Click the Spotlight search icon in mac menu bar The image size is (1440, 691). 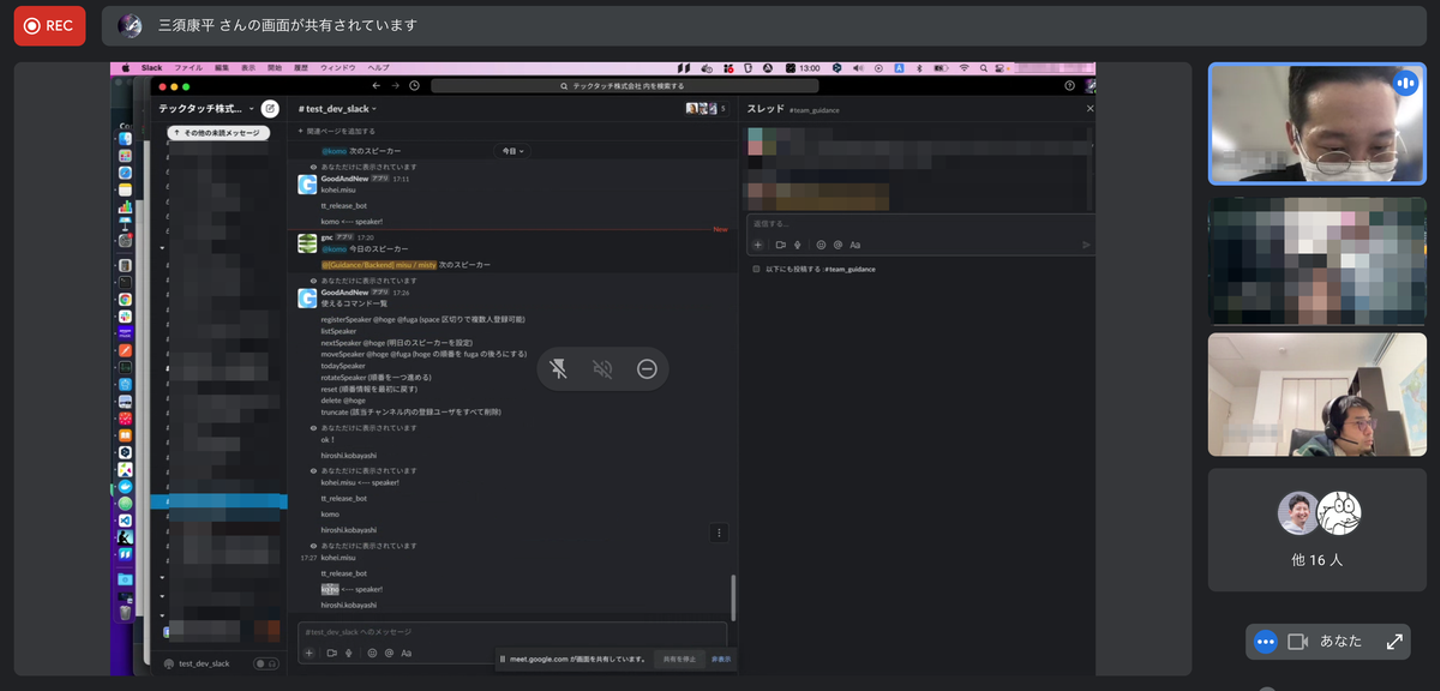[x=984, y=68]
